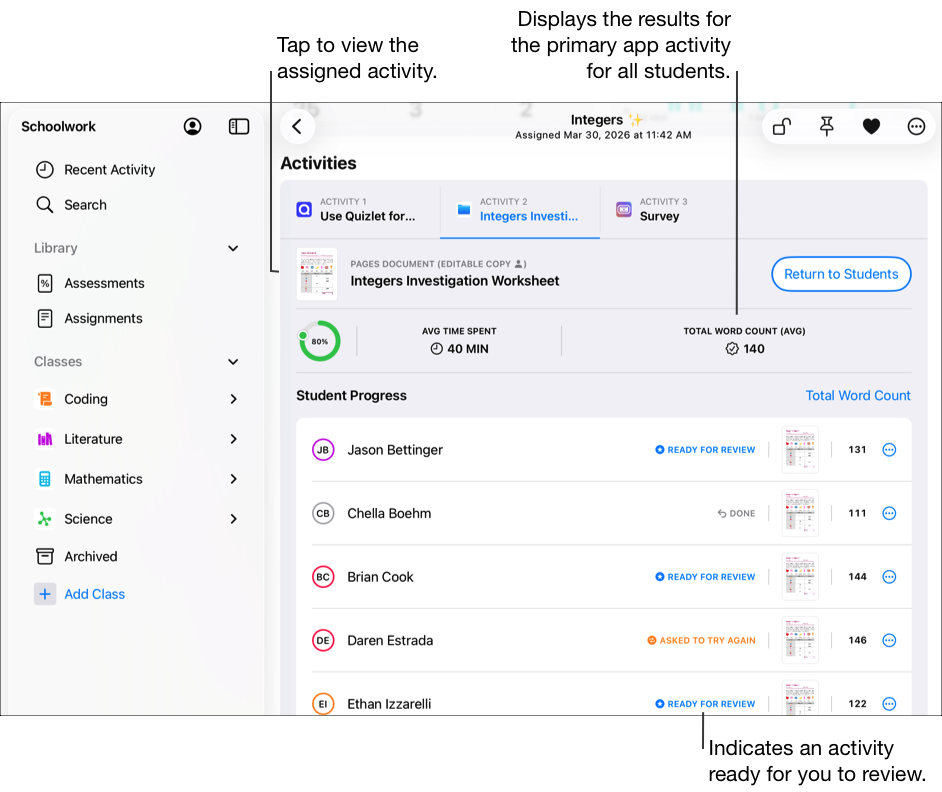Open Chella Boehm's worksheet thumbnail

point(800,513)
